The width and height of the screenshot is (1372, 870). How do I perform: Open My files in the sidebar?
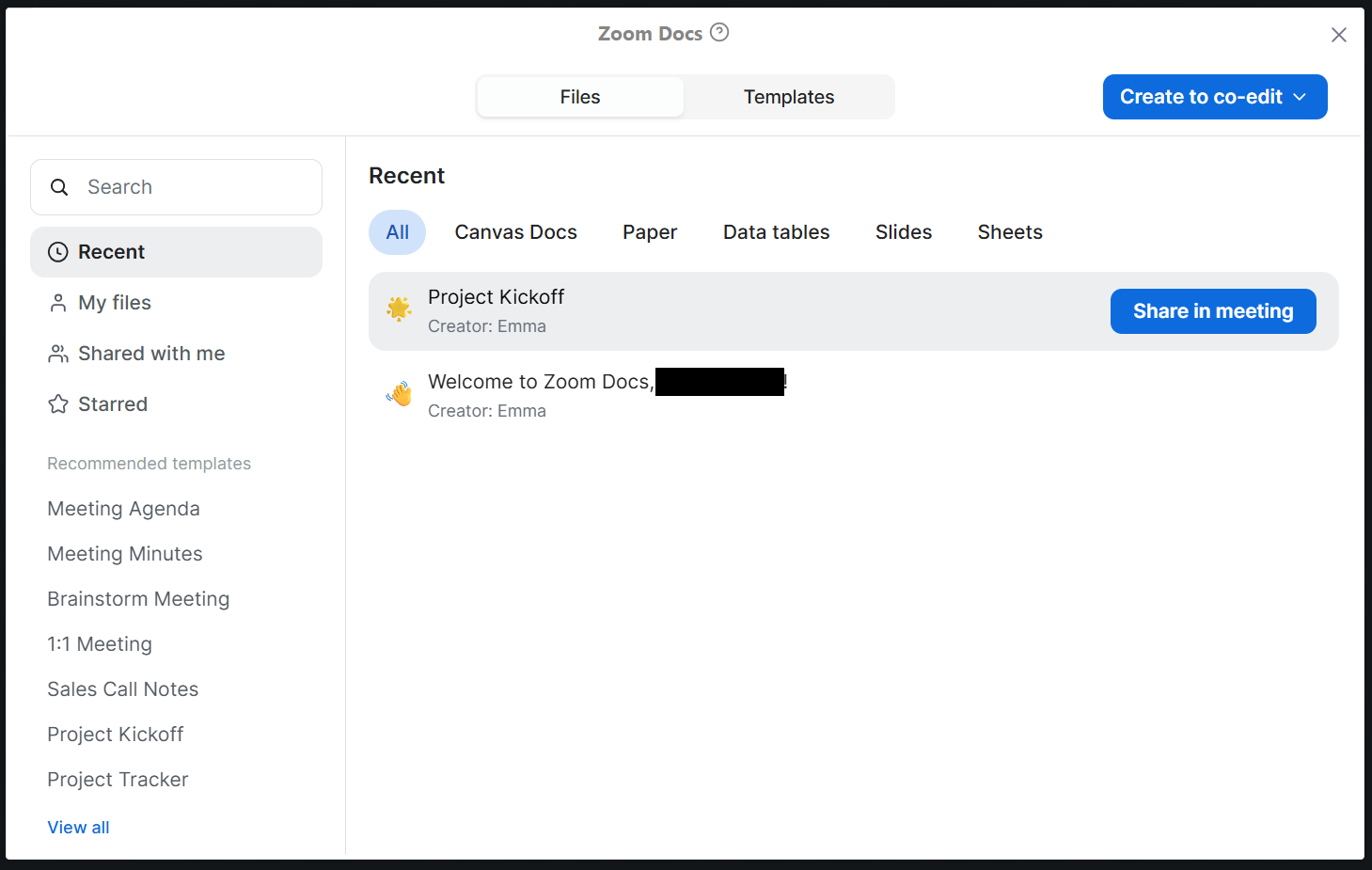(x=176, y=303)
